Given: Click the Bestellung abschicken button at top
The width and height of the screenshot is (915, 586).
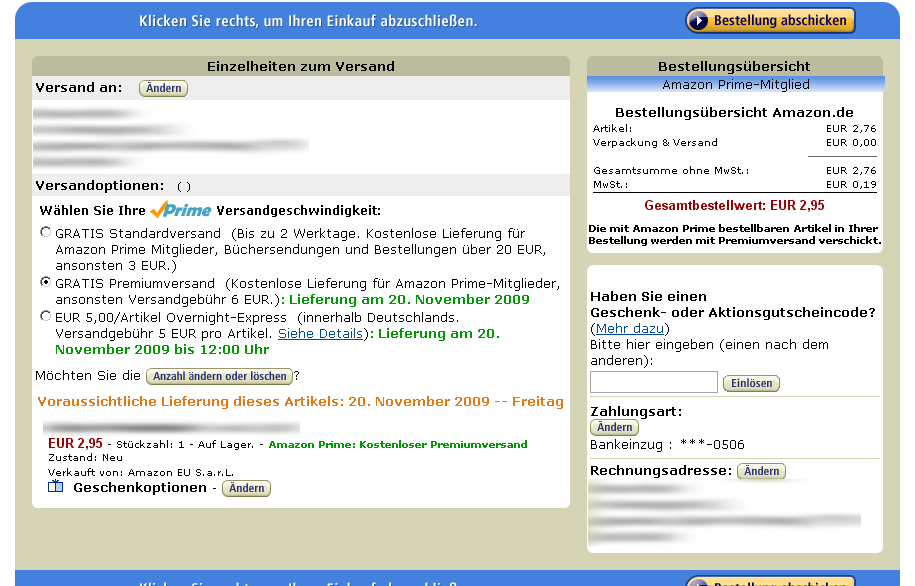Looking at the screenshot, I should coord(770,20).
